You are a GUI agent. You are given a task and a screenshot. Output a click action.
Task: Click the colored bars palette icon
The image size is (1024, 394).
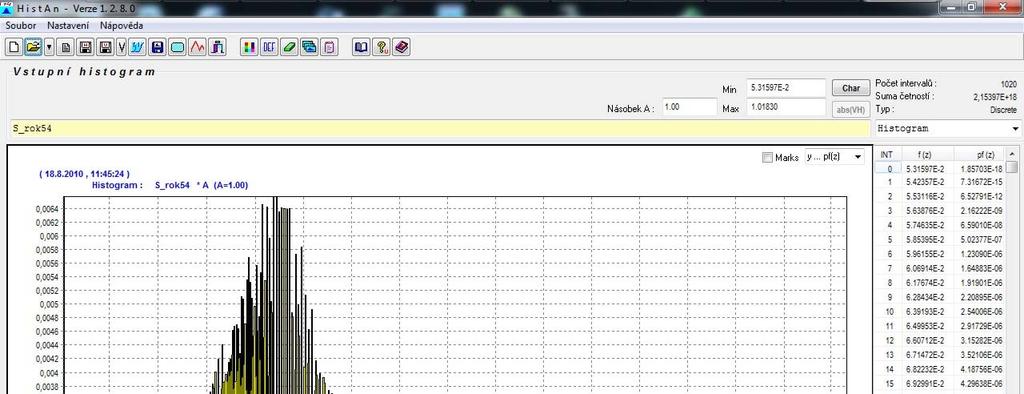249,47
